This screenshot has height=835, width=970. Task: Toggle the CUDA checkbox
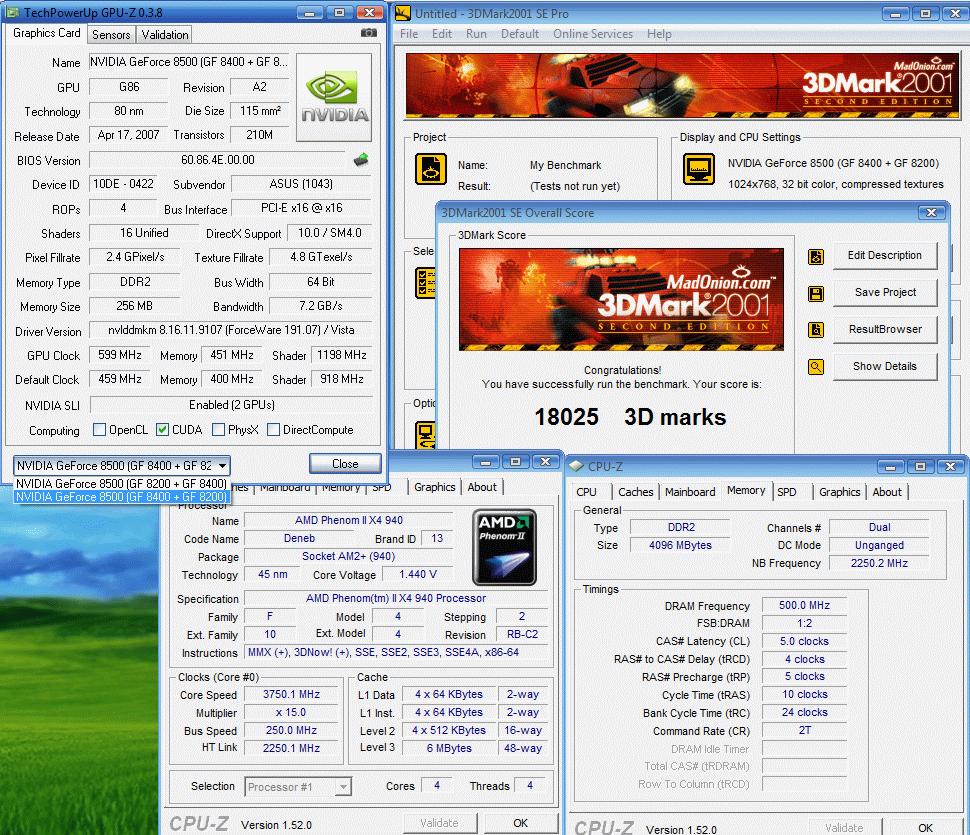pos(162,430)
